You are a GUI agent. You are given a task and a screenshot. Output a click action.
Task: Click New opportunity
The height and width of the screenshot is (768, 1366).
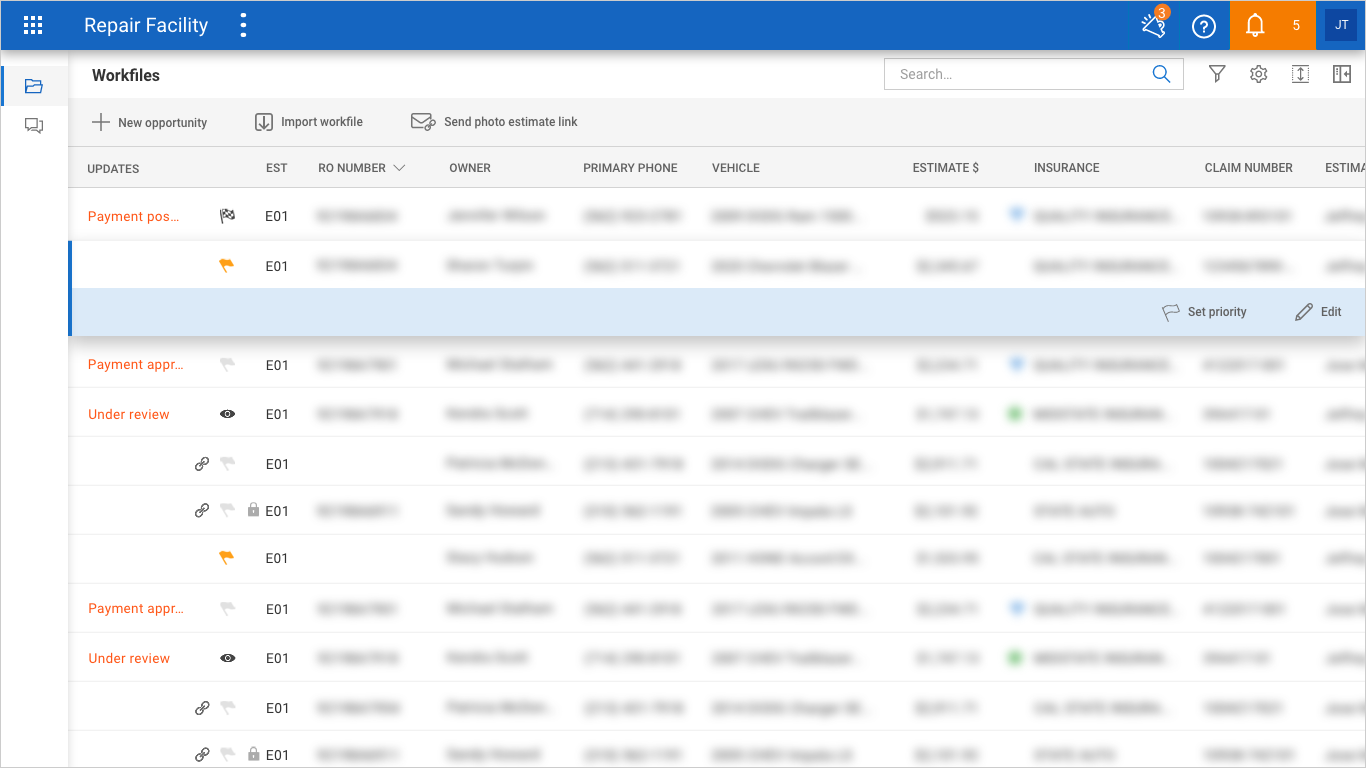point(149,122)
